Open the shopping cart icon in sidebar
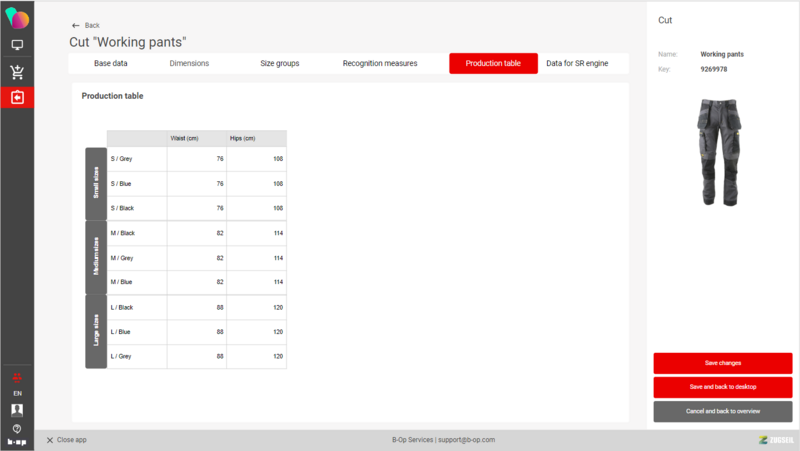Viewport: 800px width, 451px height. 17,72
